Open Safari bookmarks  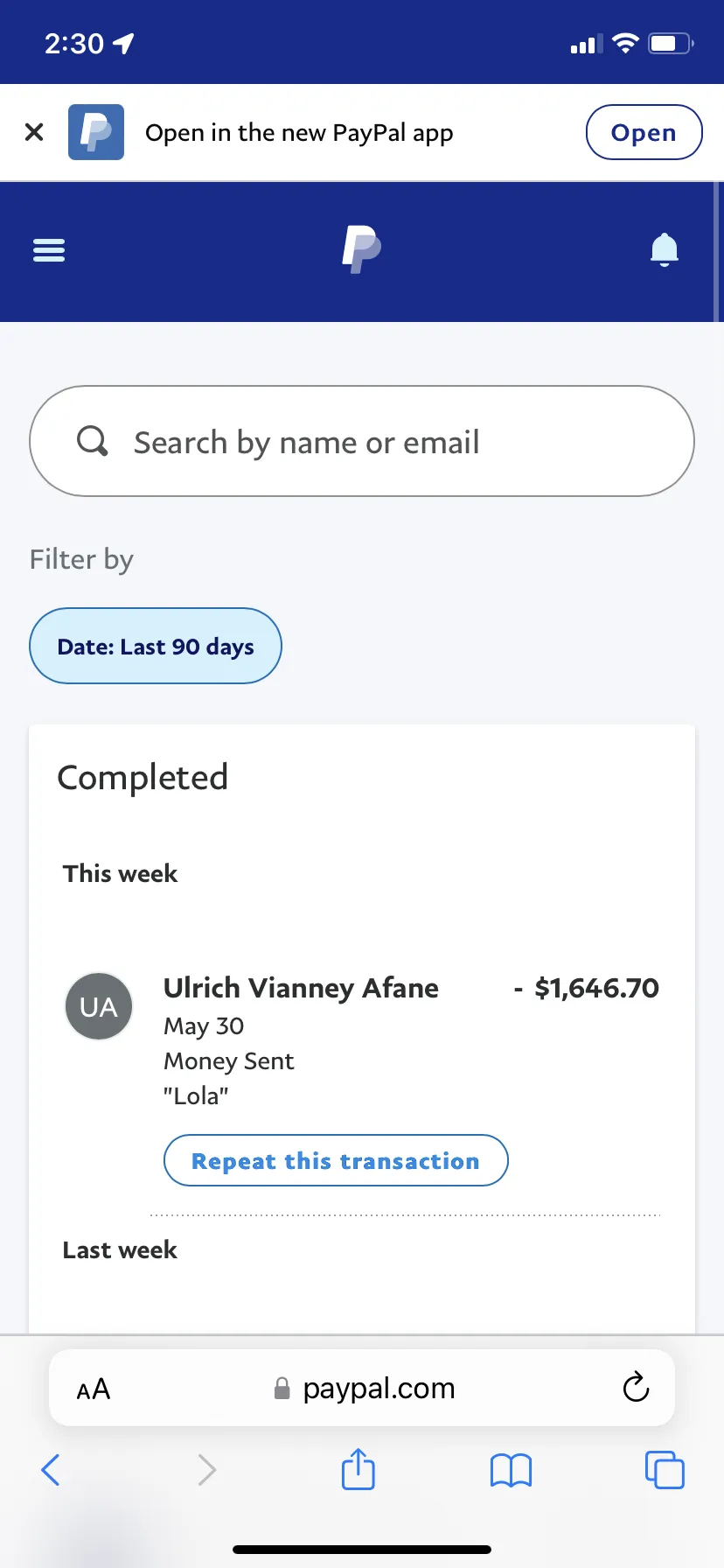click(512, 1470)
